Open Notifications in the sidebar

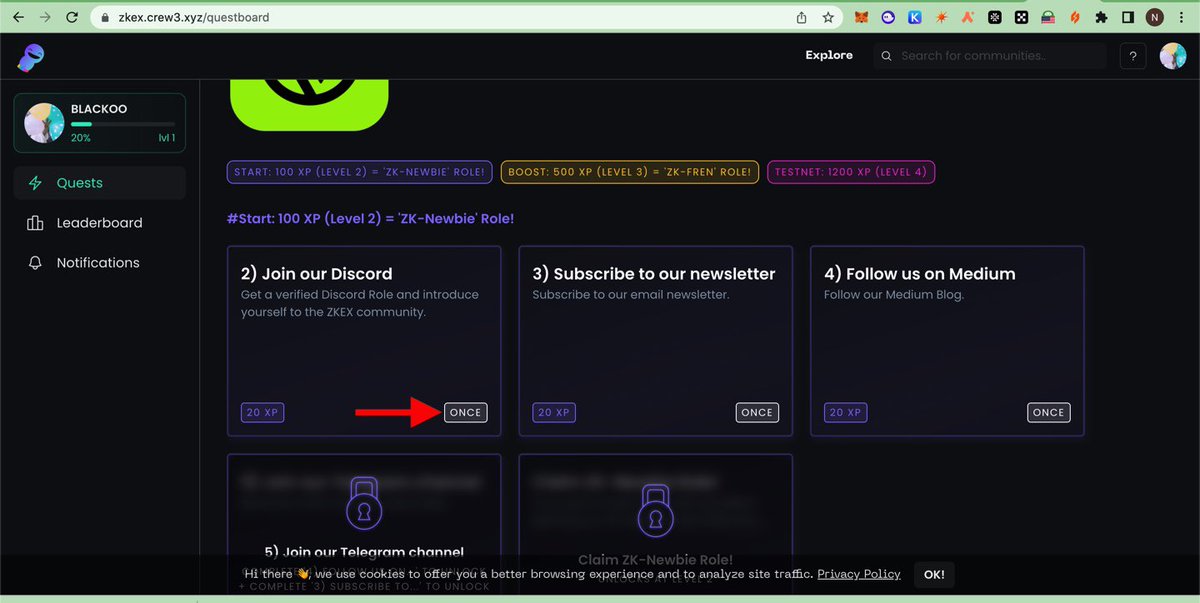pyautogui.click(x=99, y=263)
